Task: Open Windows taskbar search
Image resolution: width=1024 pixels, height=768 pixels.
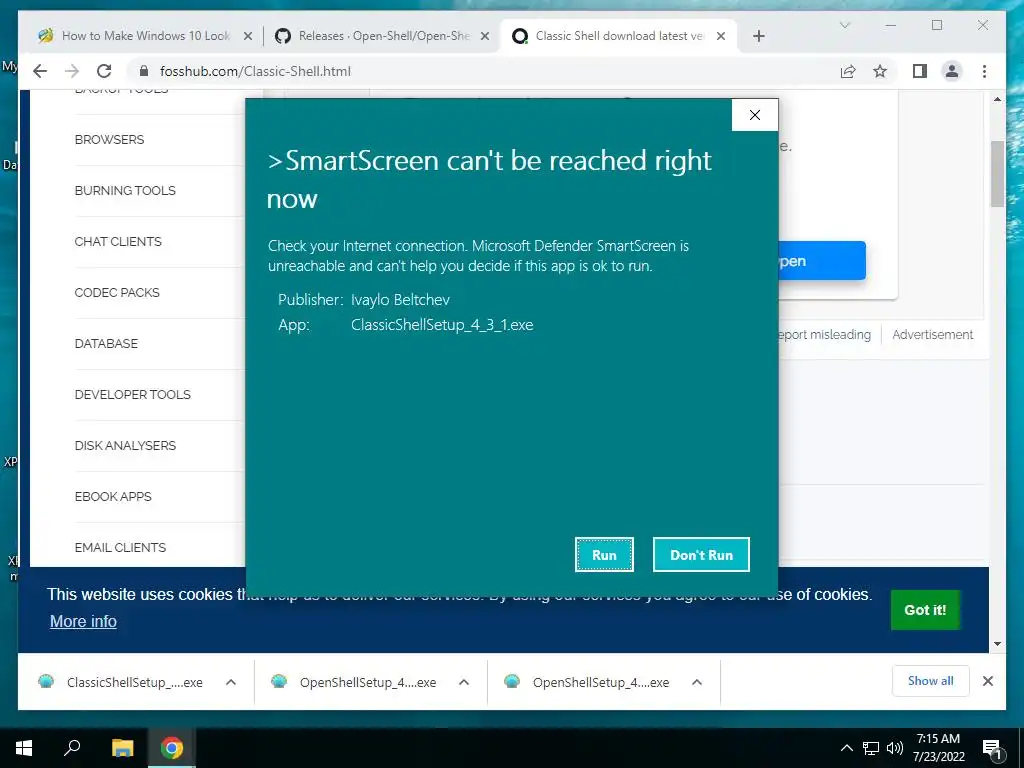Action: 72,748
